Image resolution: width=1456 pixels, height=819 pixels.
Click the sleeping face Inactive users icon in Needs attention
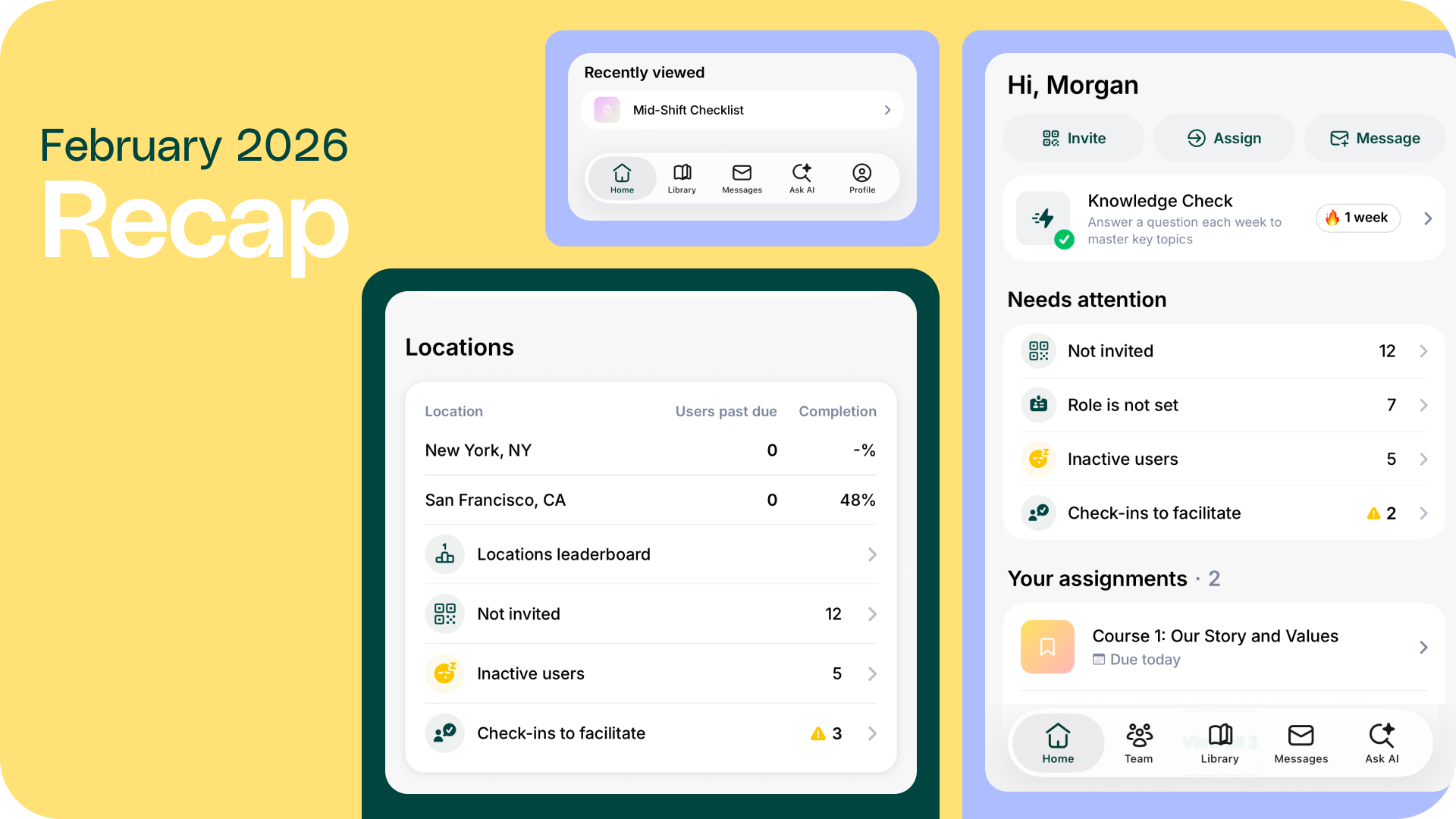coord(1038,459)
